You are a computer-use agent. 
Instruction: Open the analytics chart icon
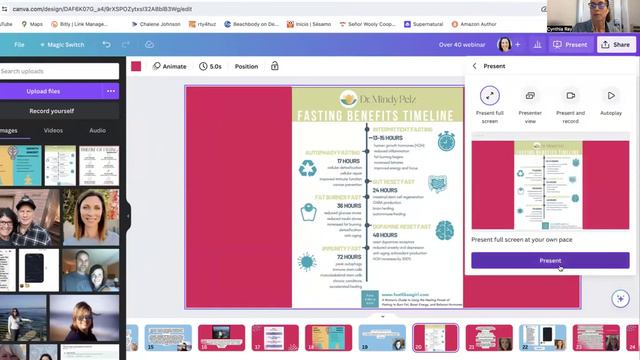click(x=537, y=44)
